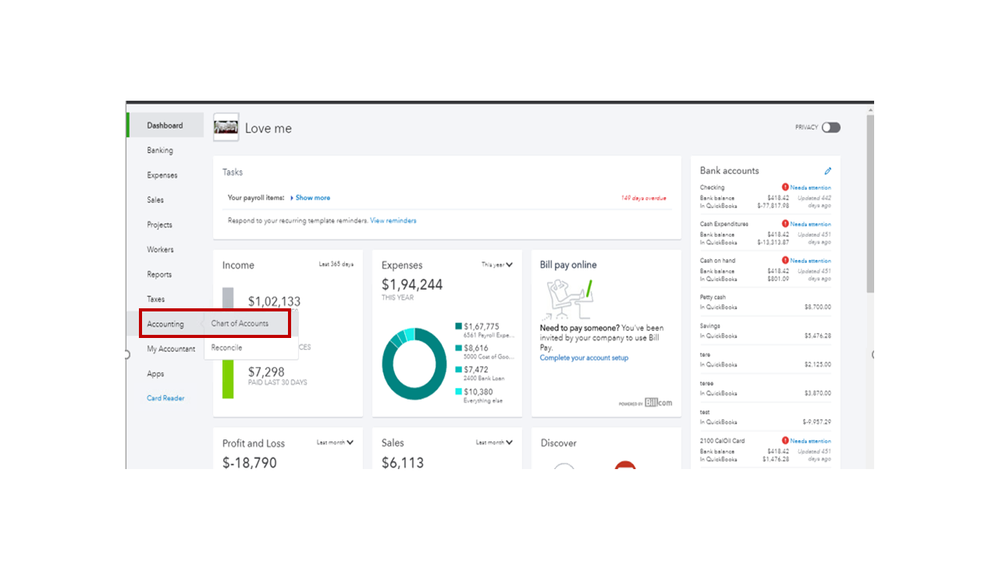Toggle the Privacy switch
The height and width of the screenshot is (562, 999).
[831, 127]
